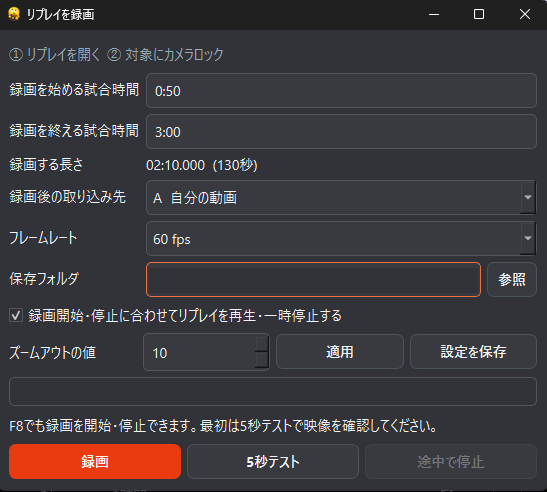The image size is (547, 492).
Task: Click the 途中で停止 button
Action: (x=450, y=461)
